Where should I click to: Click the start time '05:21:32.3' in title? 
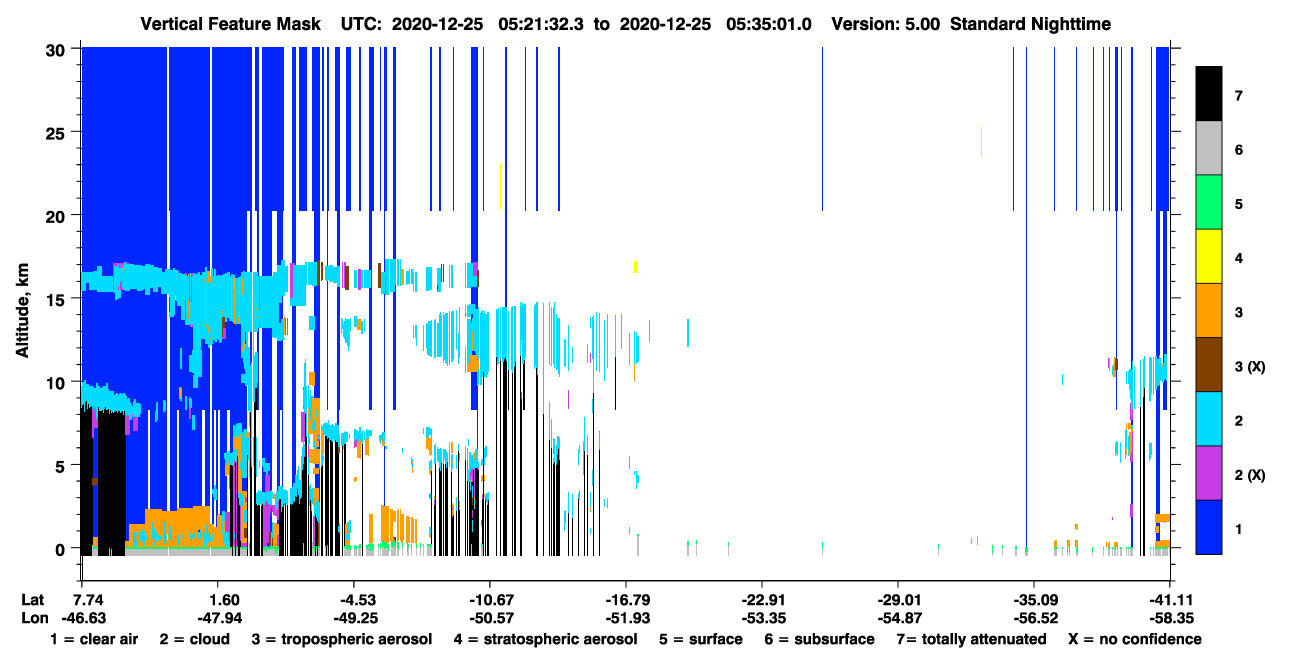[547, 24]
